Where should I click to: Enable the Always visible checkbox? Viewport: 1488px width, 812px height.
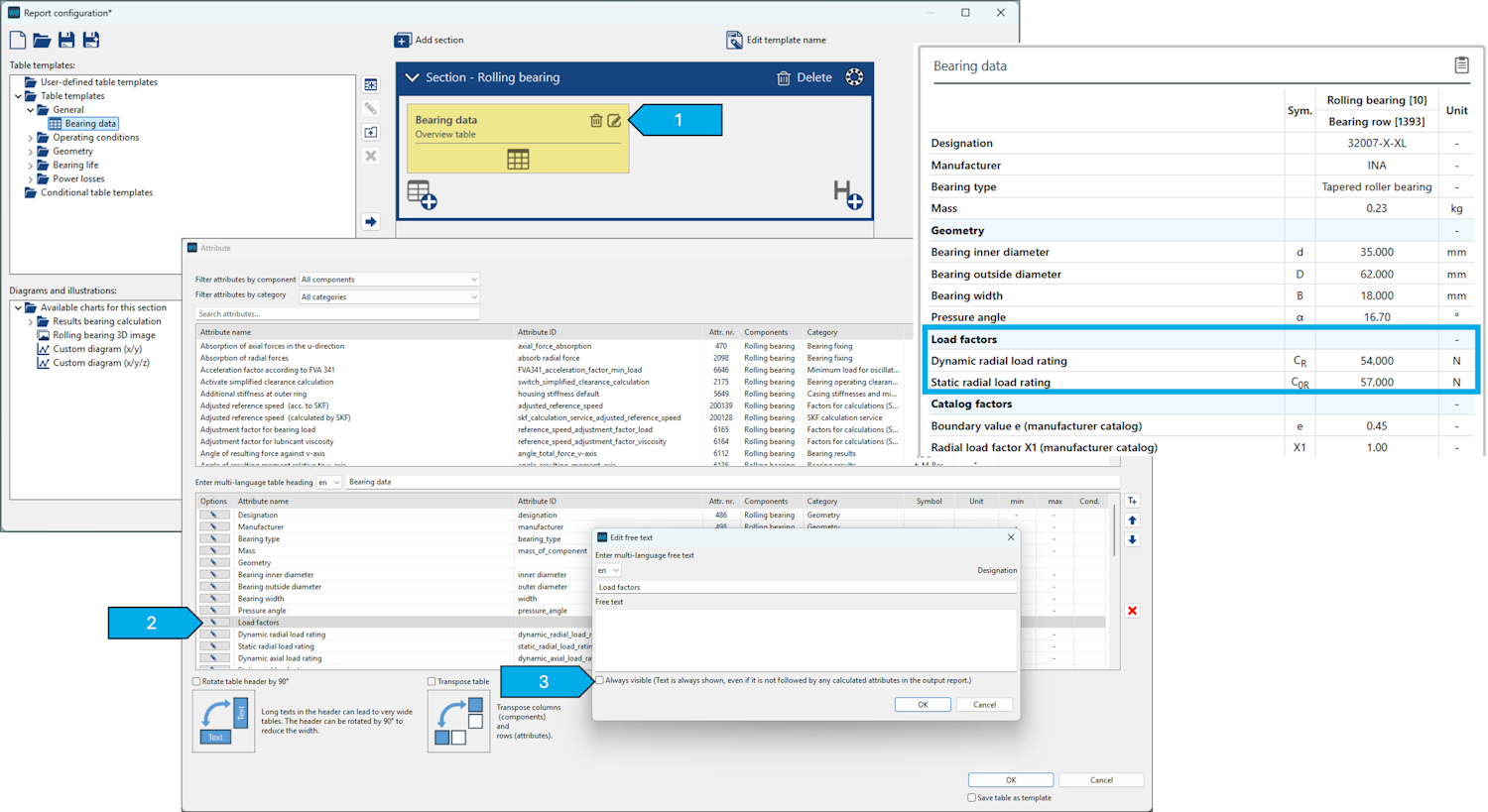[599, 680]
